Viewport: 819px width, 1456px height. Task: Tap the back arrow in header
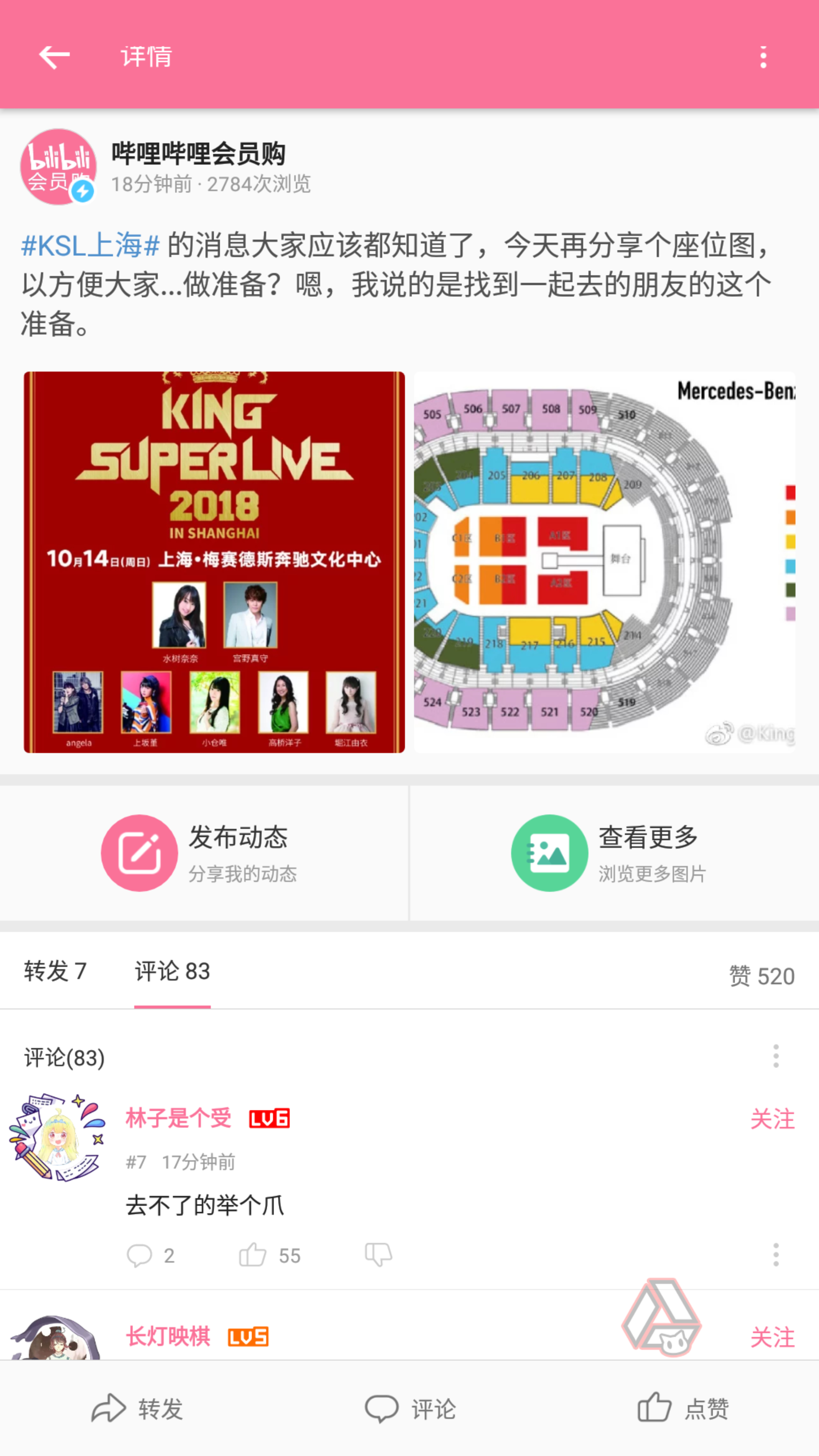(54, 57)
